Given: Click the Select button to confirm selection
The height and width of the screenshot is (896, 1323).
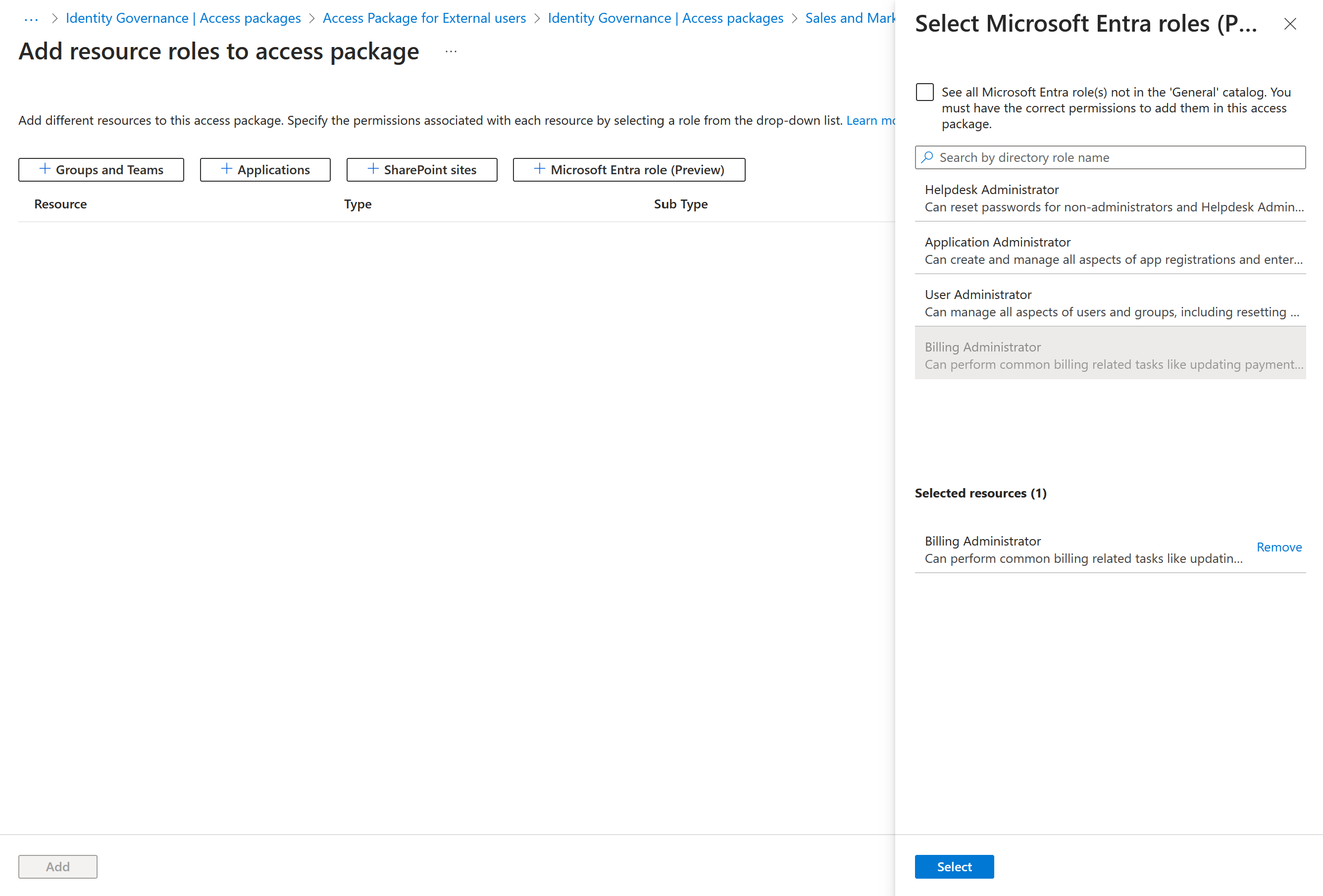Looking at the screenshot, I should pos(954,866).
